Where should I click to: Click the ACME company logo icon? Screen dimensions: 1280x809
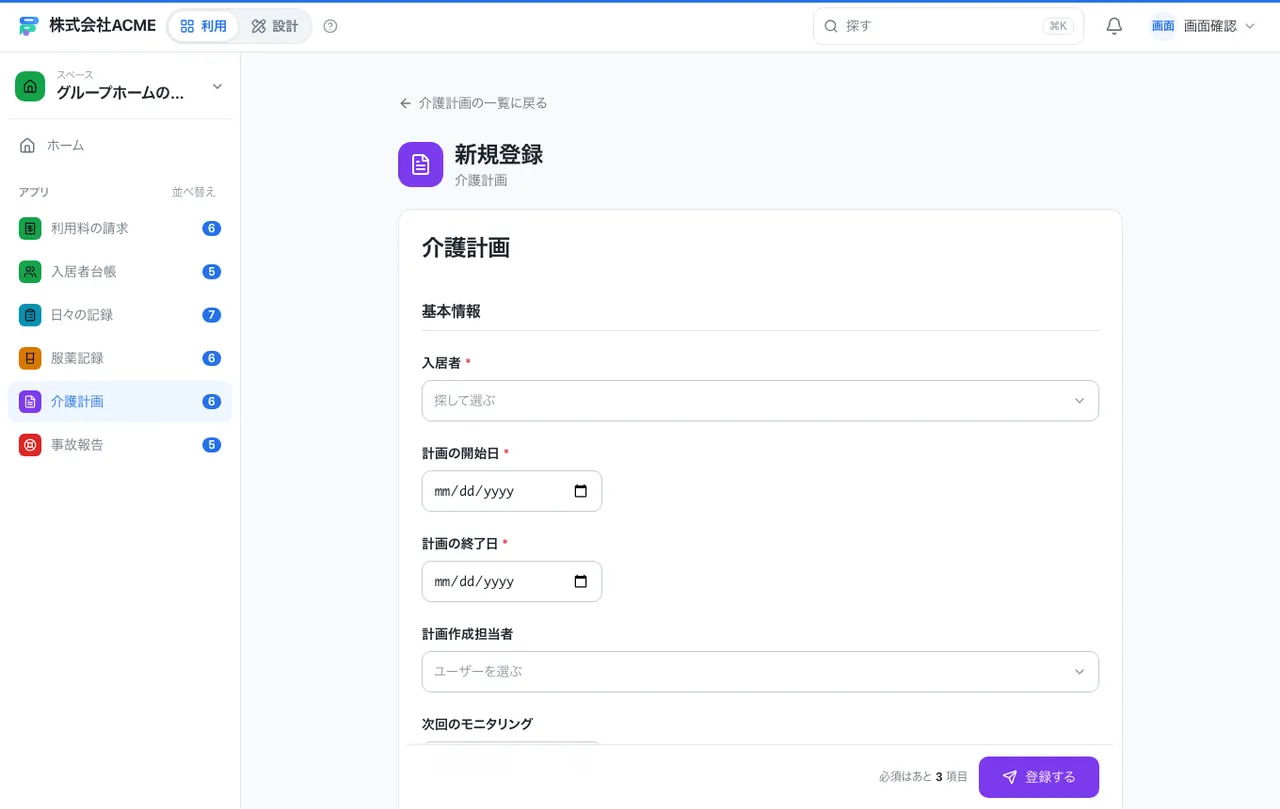click(28, 26)
